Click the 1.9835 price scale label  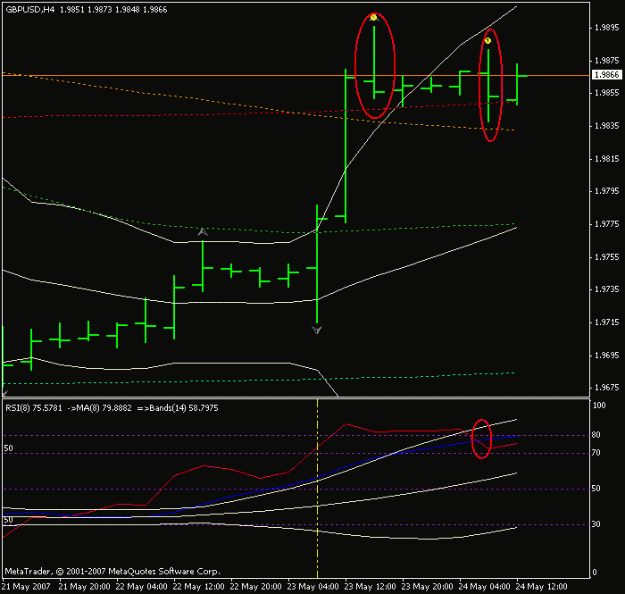pyautogui.click(x=607, y=126)
